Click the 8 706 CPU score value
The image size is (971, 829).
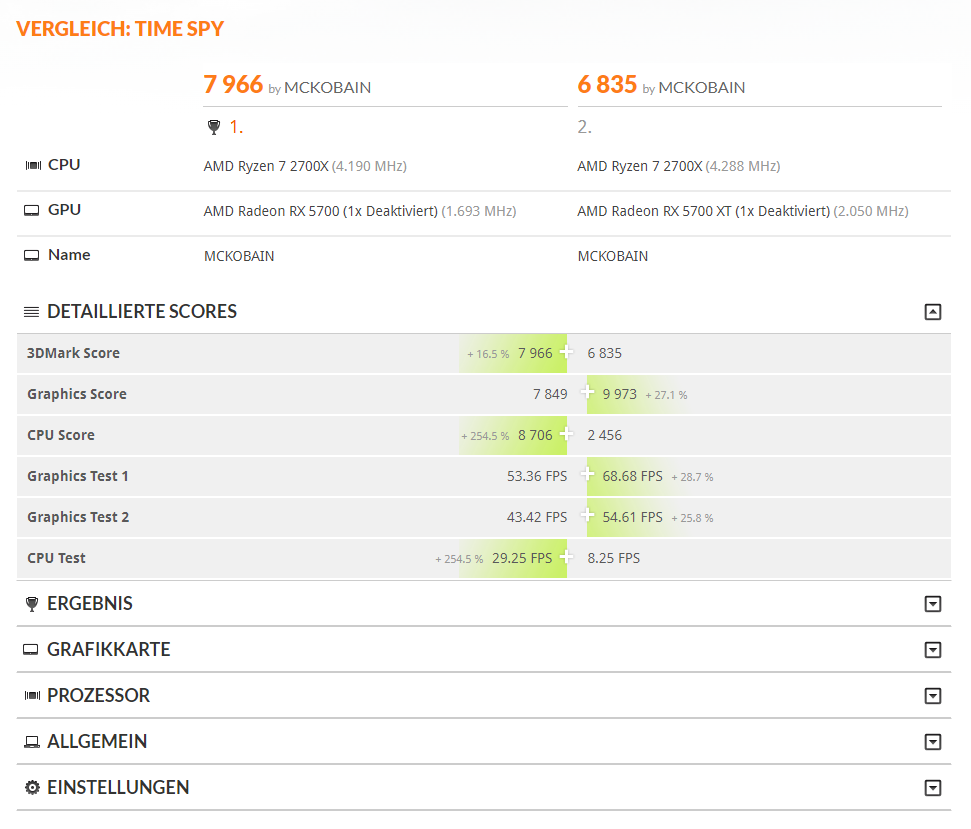click(x=535, y=436)
